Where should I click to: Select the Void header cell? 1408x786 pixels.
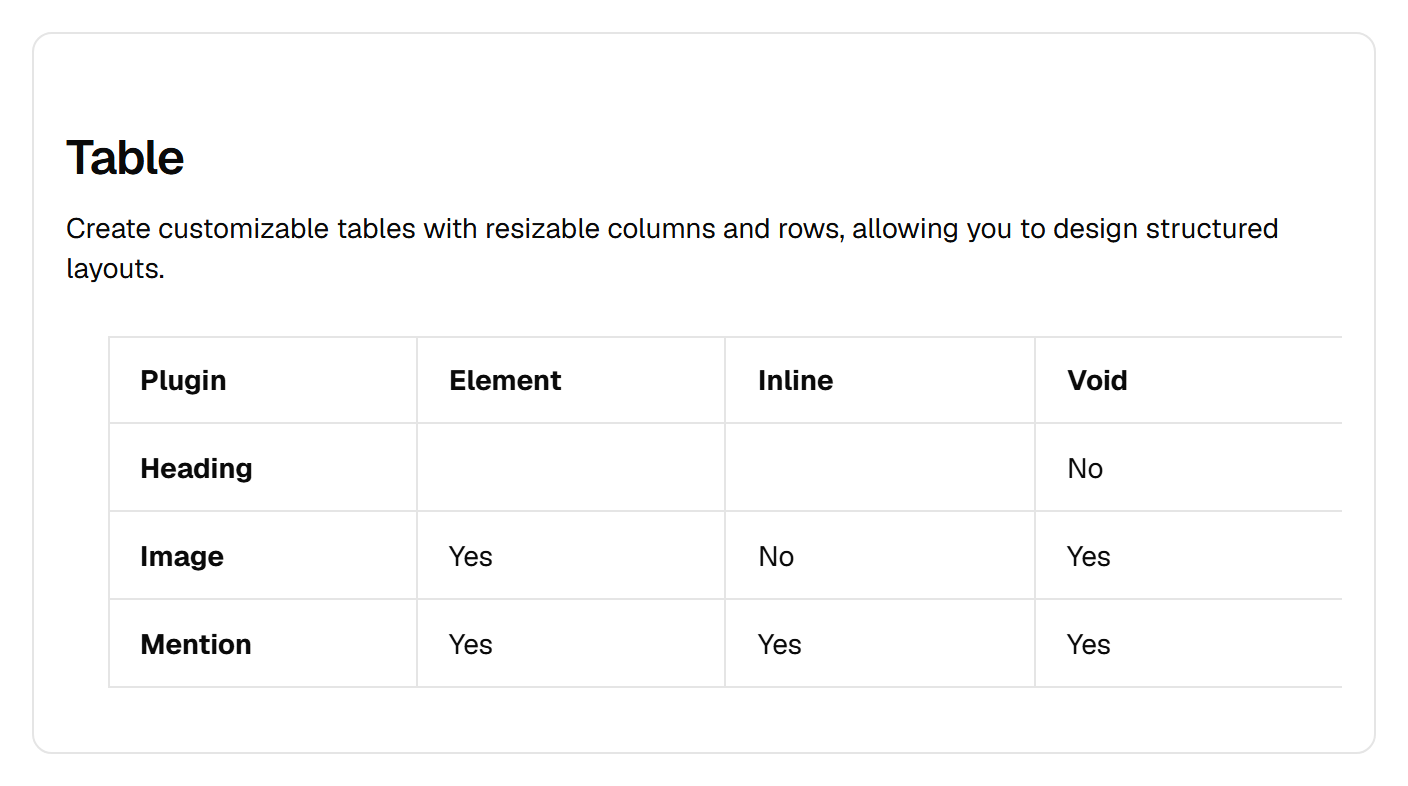tap(1188, 380)
